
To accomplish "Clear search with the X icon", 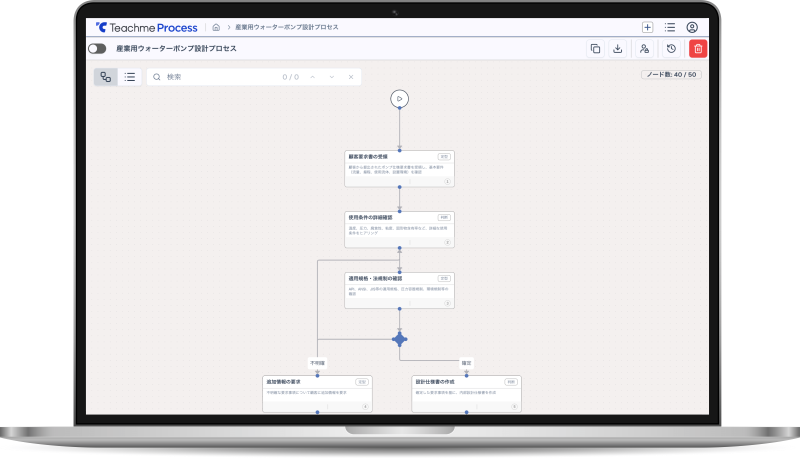I will (x=350, y=77).
